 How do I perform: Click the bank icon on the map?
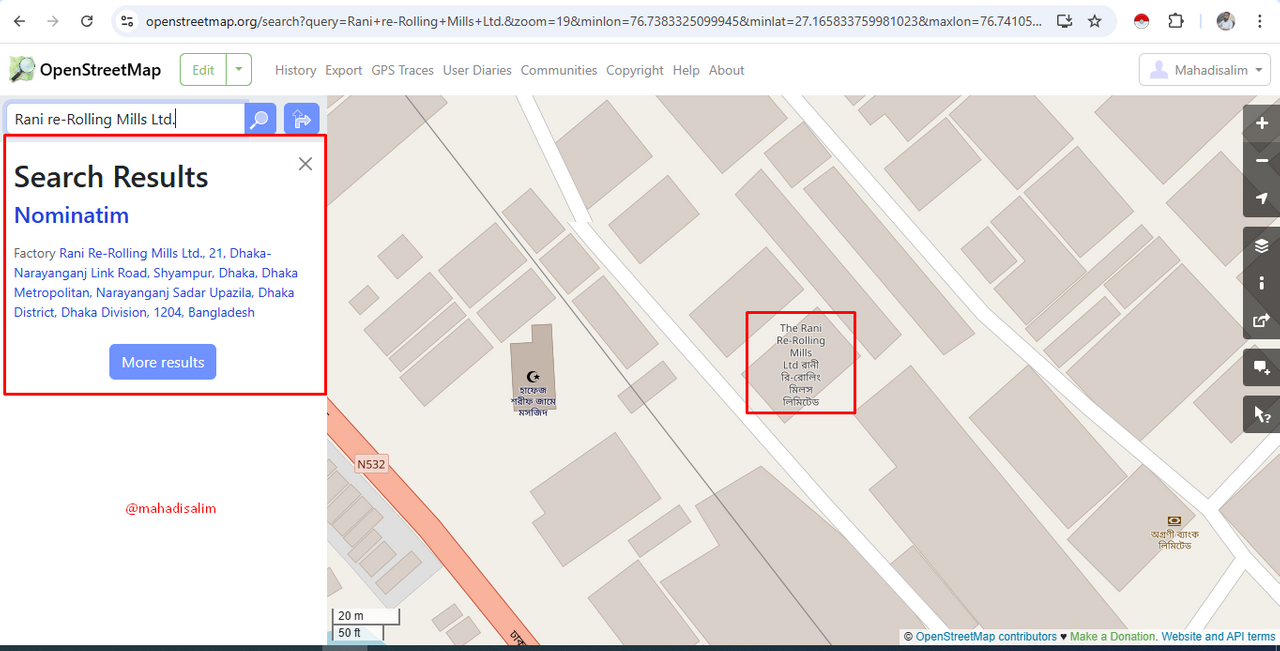pos(1174,521)
